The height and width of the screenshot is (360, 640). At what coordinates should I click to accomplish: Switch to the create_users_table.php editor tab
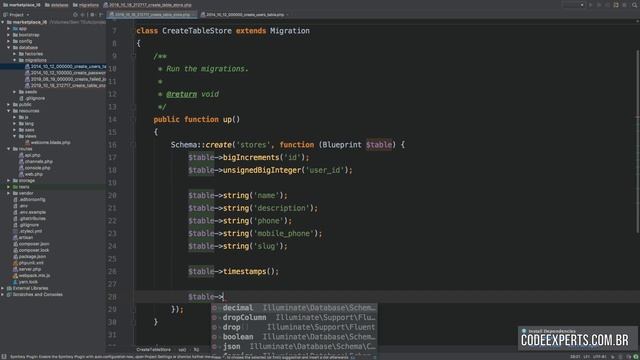point(244,15)
